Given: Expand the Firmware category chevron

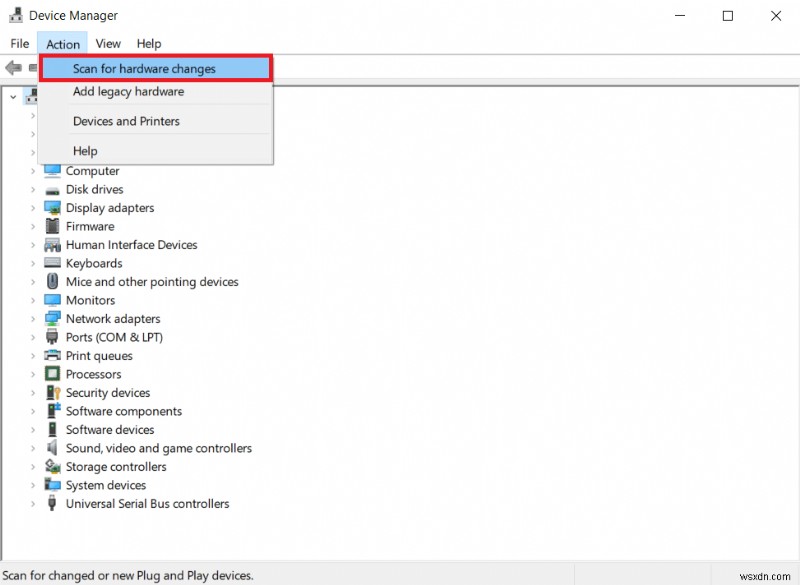Looking at the screenshot, I should pyautogui.click(x=33, y=227).
